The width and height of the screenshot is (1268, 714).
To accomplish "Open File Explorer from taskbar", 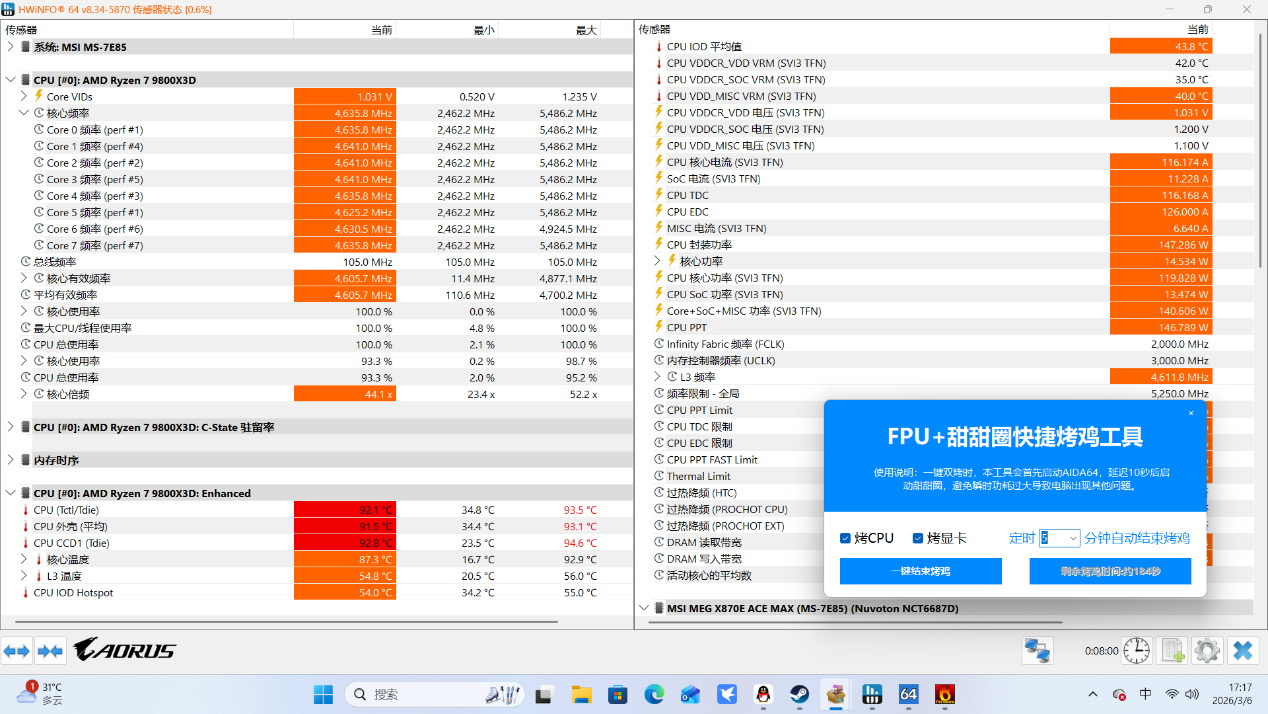I will [581, 694].
